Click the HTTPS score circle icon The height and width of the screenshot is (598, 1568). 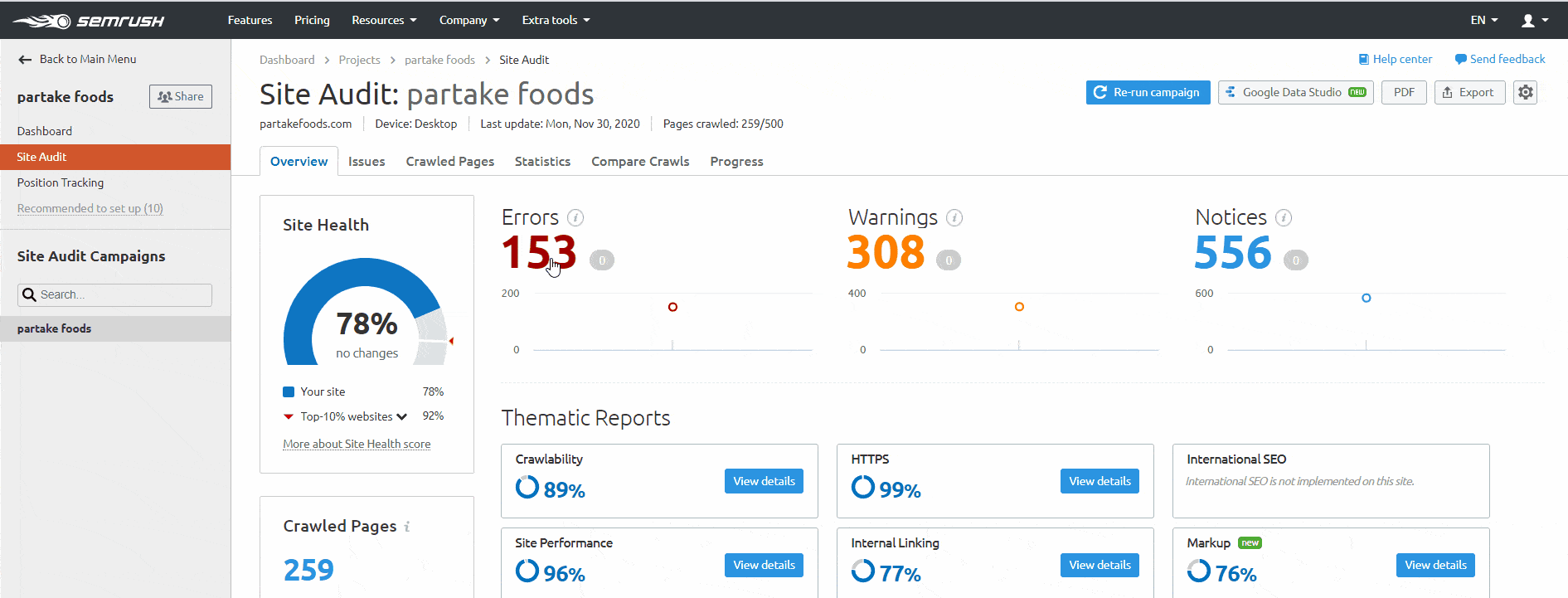pyautogui.click(x=863, y=487)
